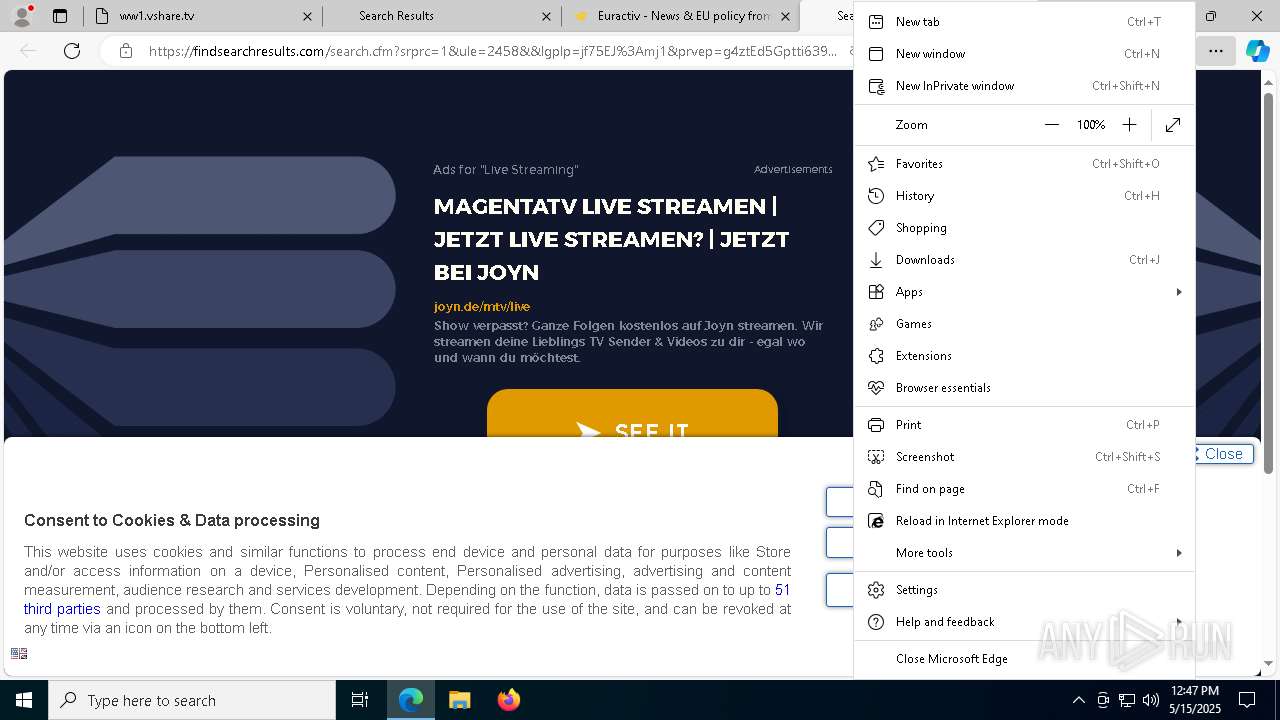This screenshot has height=720, width=1280.
Task: Close the Euractiv tab
Action: point(785,16)
